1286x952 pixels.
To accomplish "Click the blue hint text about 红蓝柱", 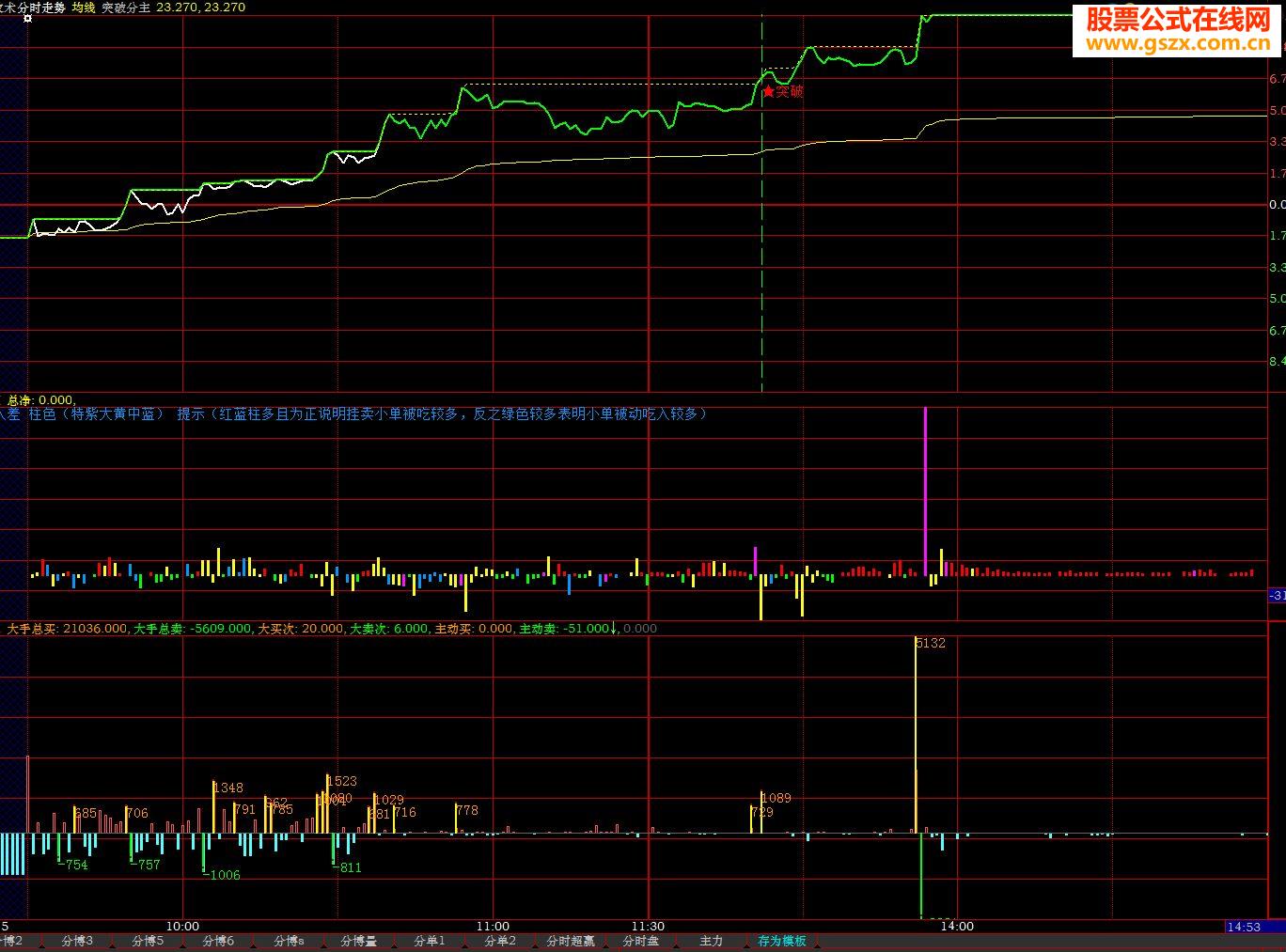I will [x=442, y=414].
